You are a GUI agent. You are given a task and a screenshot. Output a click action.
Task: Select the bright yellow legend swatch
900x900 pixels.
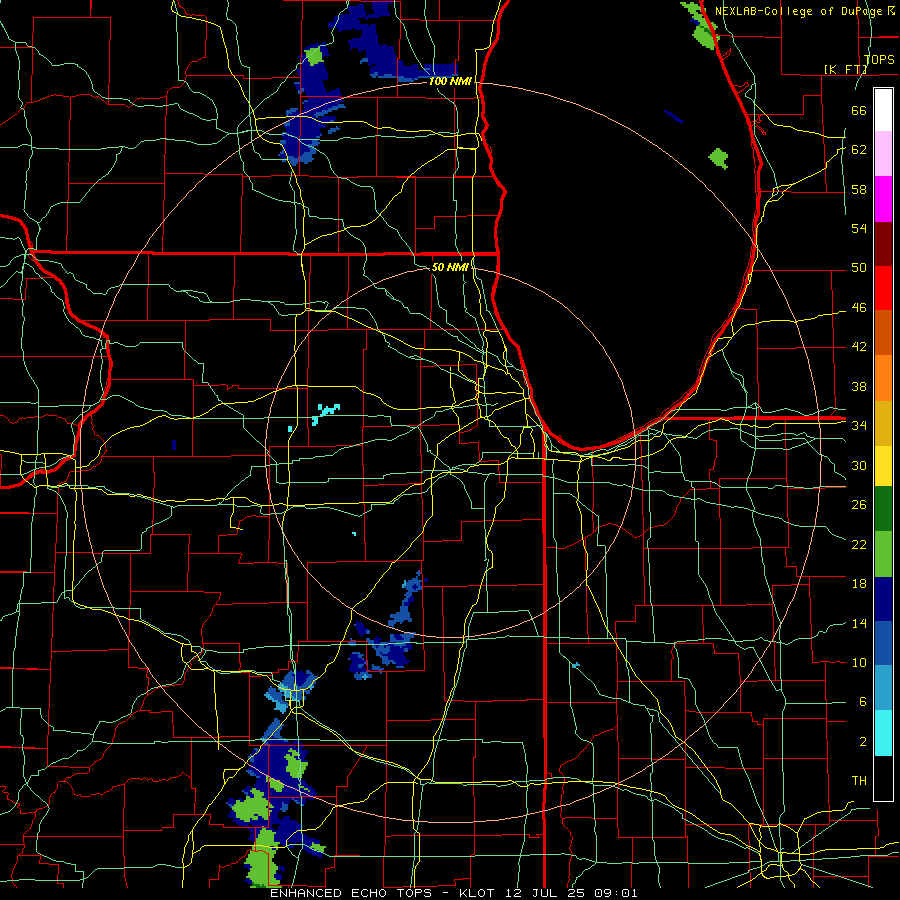coord(883,465)
